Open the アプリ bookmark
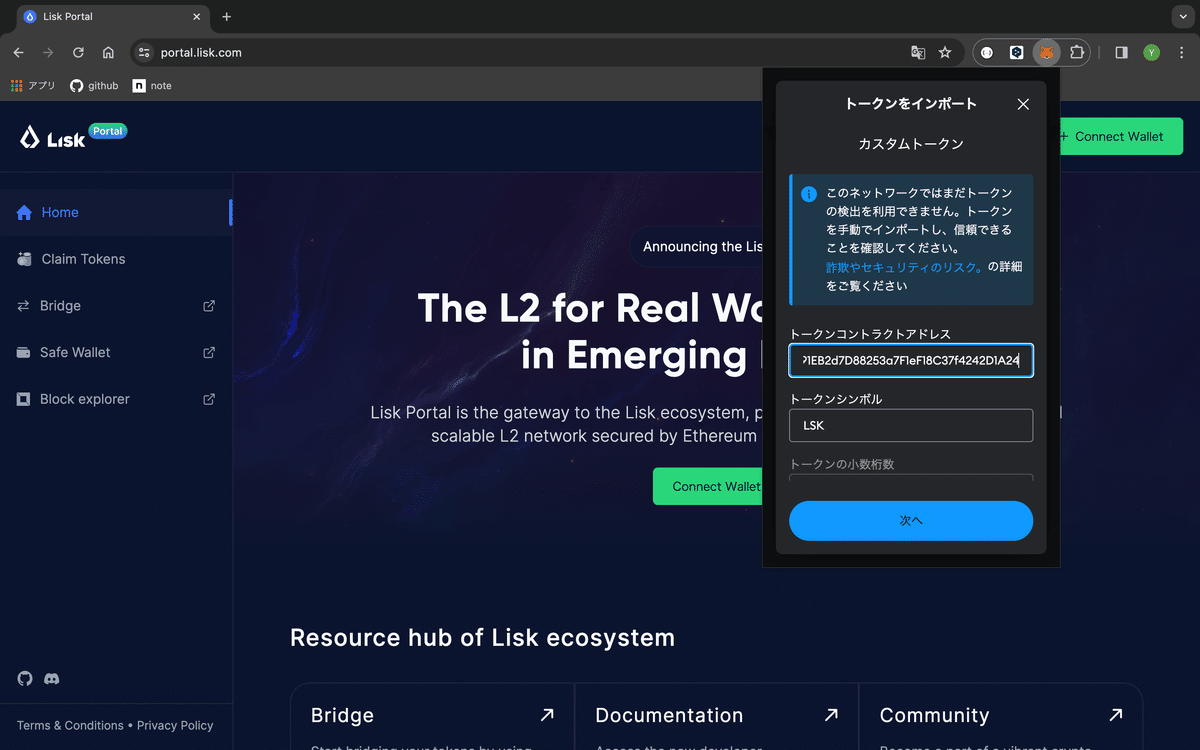Screen dimensions: 1200x750 [33, 86]
